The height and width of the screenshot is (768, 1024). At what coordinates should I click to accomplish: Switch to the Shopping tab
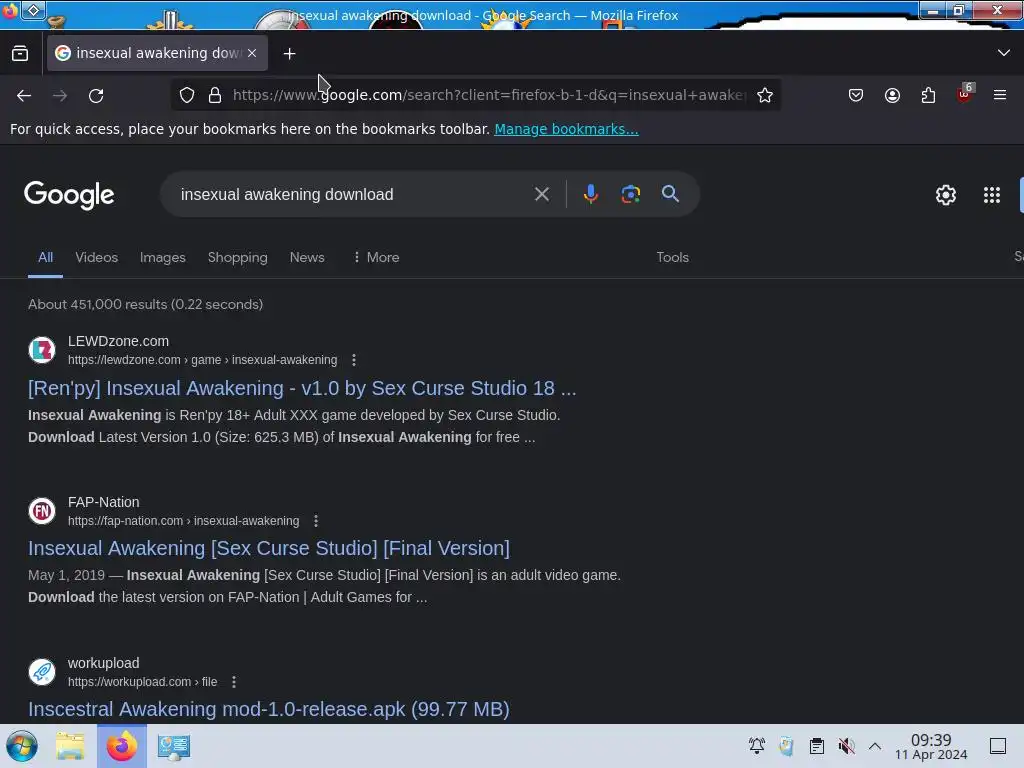click(238, 257)
